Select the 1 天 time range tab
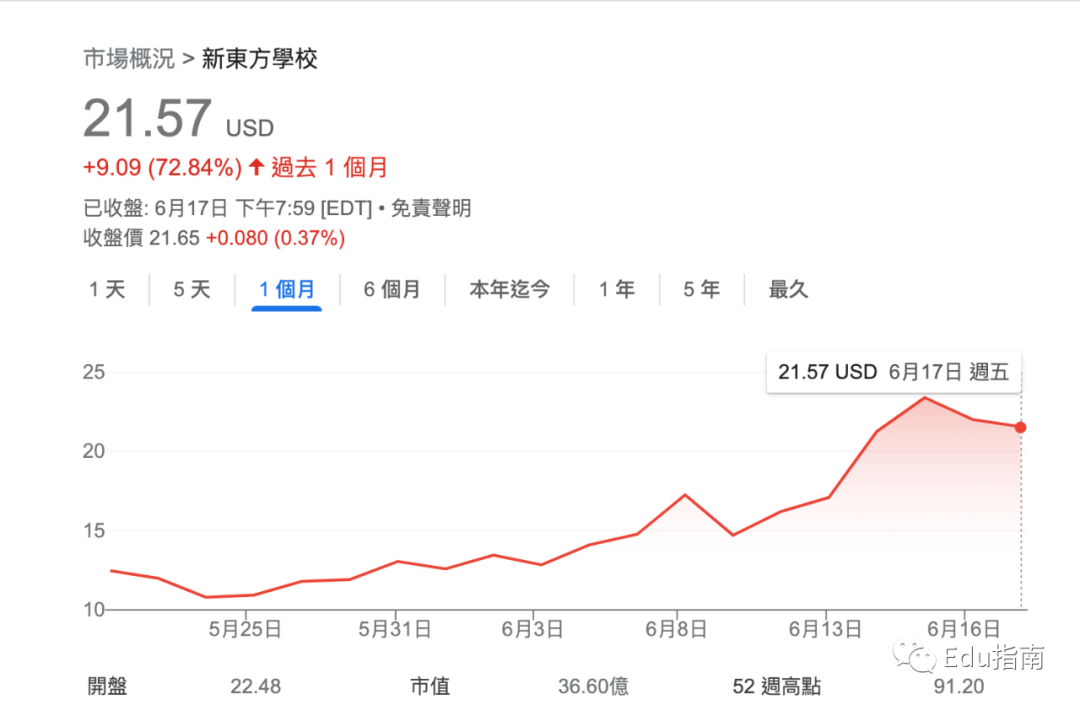Screen dimensions: 1080x705 pyautogui.click(x=107, y=289)
